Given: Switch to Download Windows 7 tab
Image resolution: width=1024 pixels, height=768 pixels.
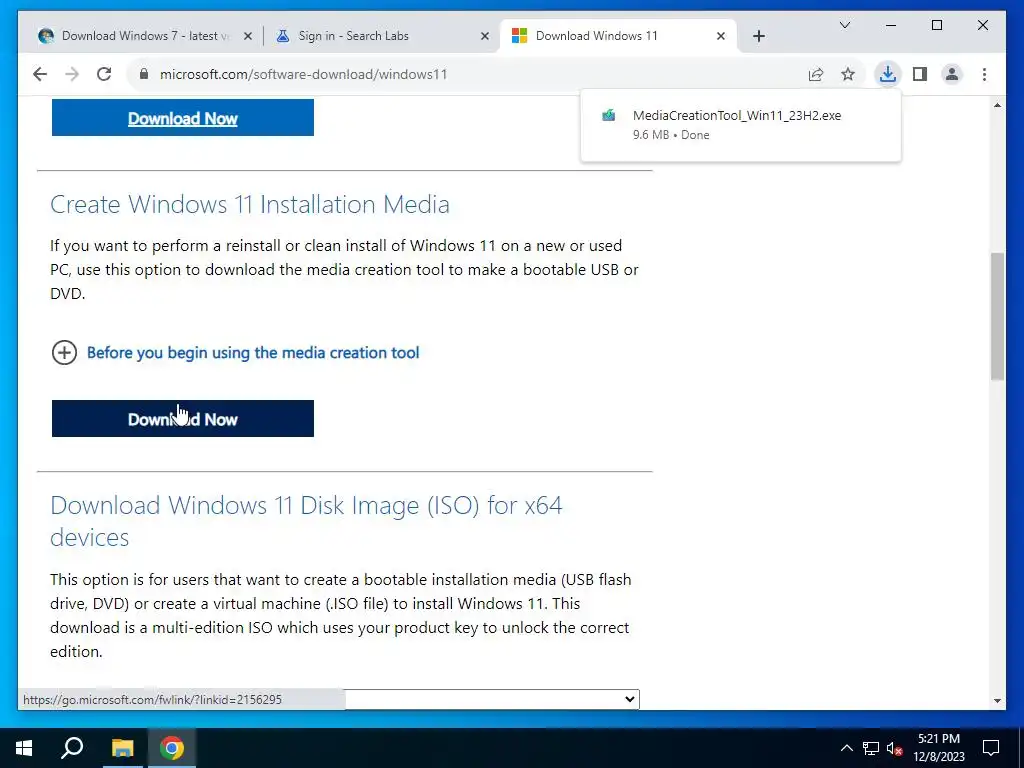Looking at the screenshot, I should pos(146,36).
